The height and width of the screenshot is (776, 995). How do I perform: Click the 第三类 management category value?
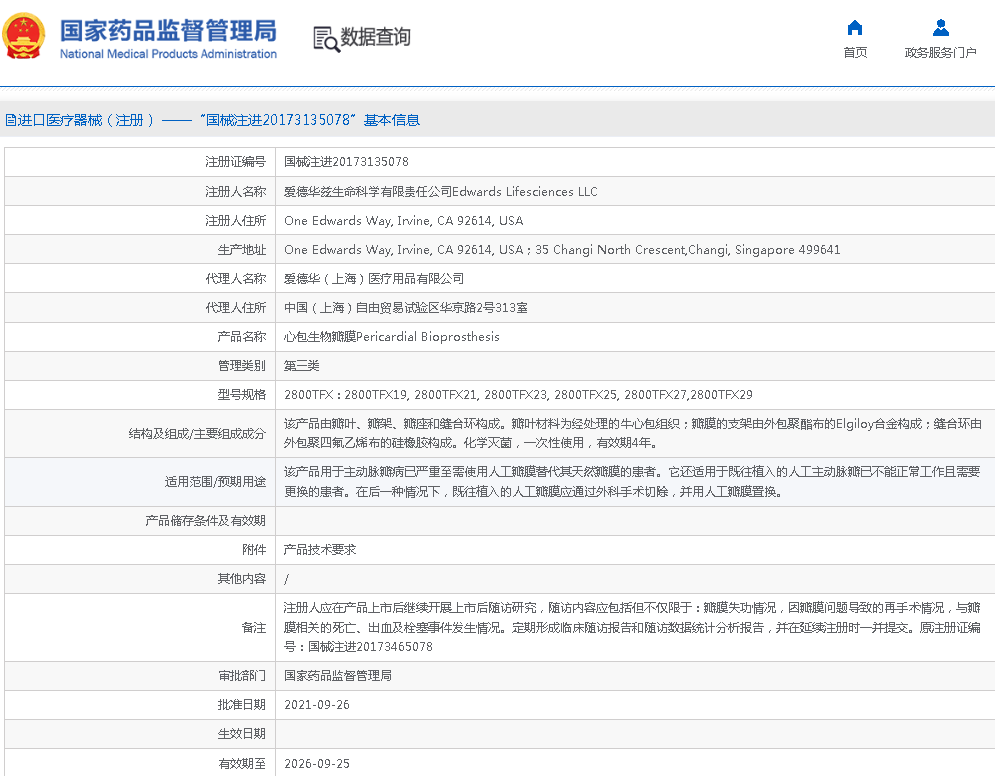coord(302,366)
